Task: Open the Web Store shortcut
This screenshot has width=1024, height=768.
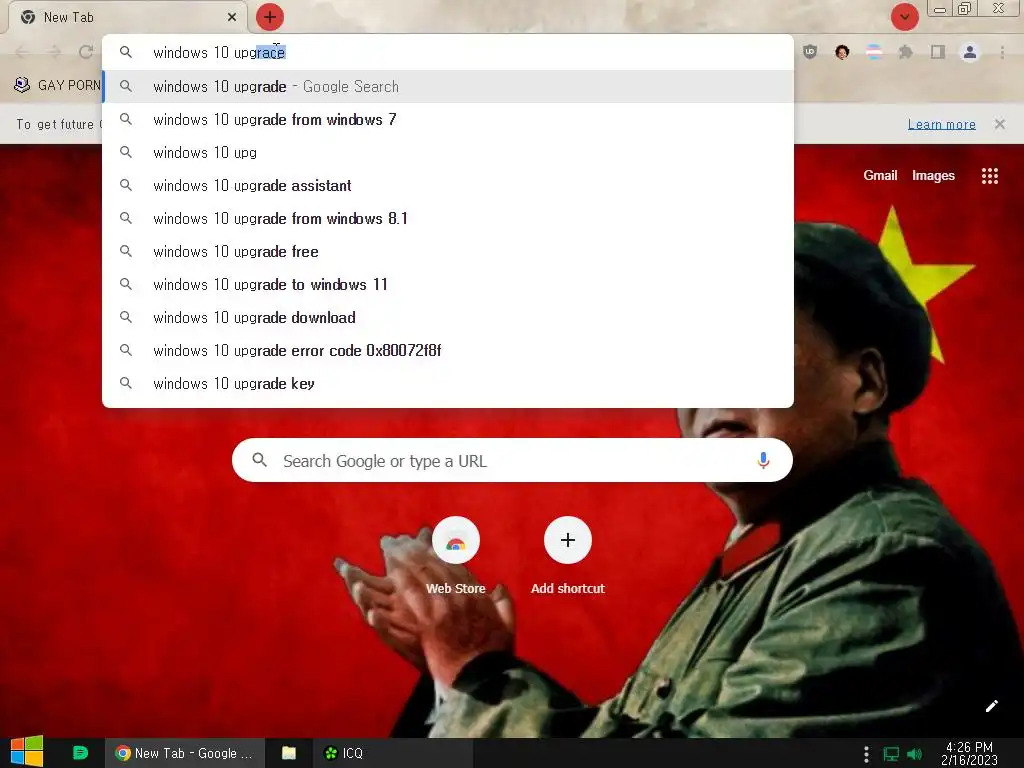Action: point(456,556)
